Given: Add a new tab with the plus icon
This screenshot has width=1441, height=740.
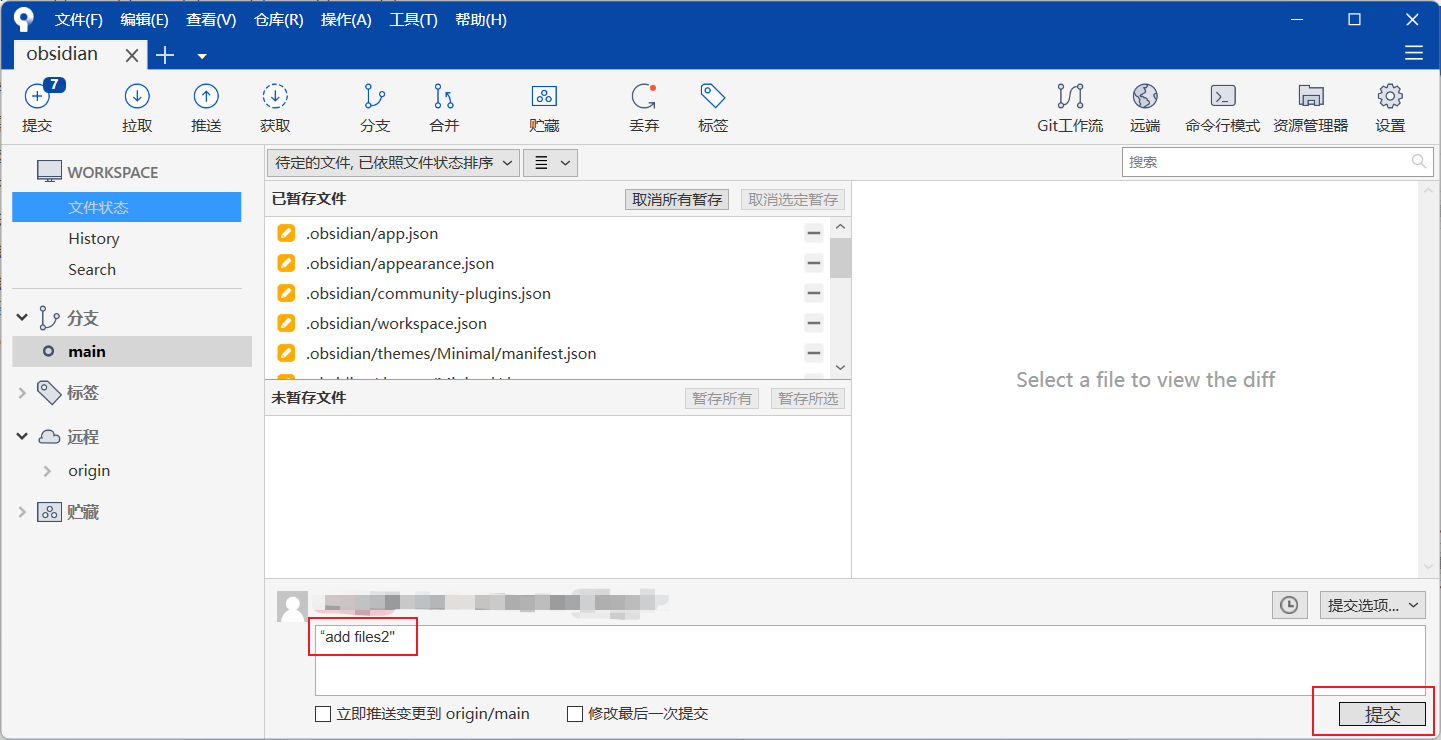Looking at the screenshot, I should click(x=165, y=55).
